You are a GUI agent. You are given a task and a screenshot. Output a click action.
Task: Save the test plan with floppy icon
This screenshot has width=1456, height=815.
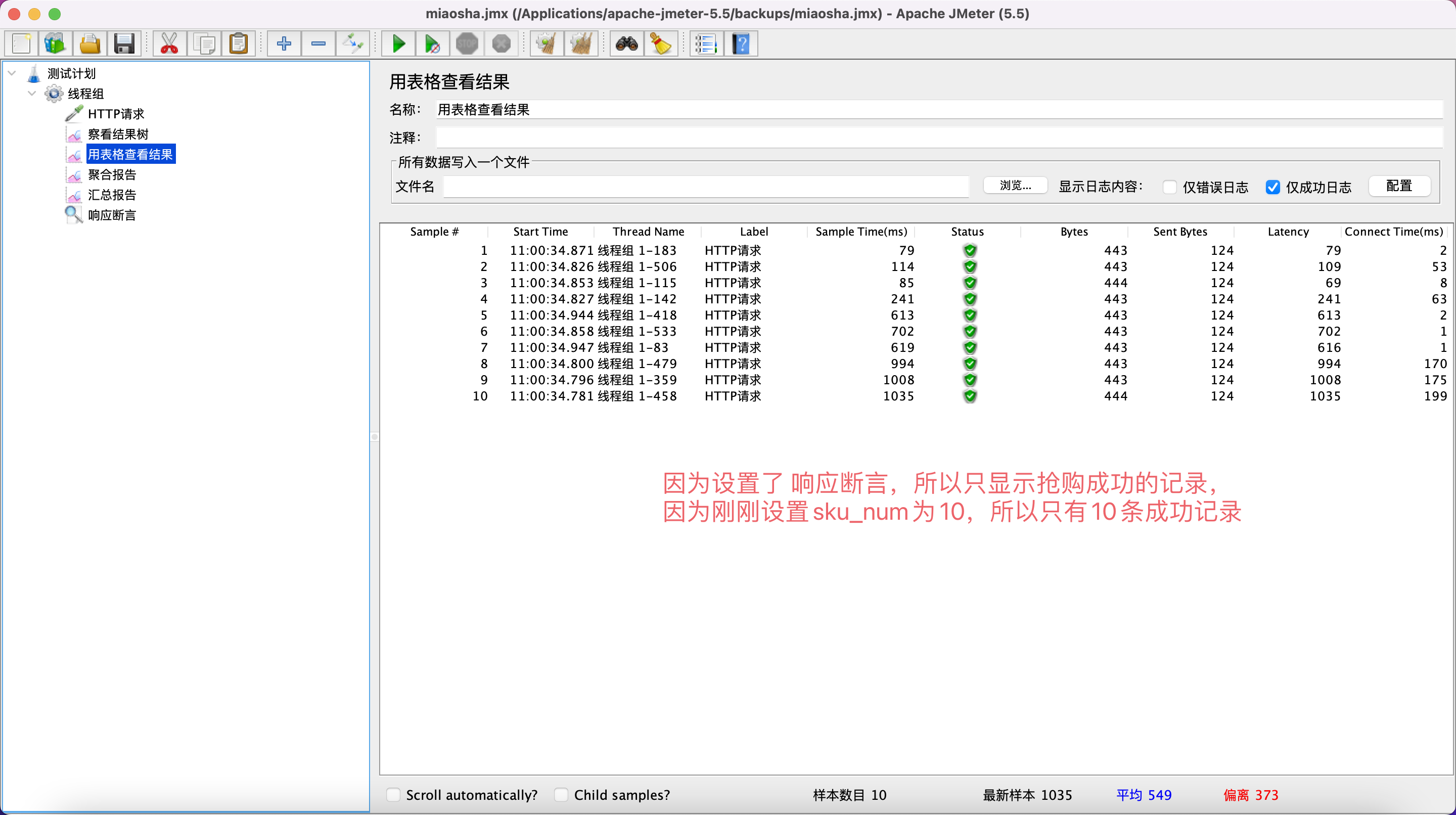(124, 43)
